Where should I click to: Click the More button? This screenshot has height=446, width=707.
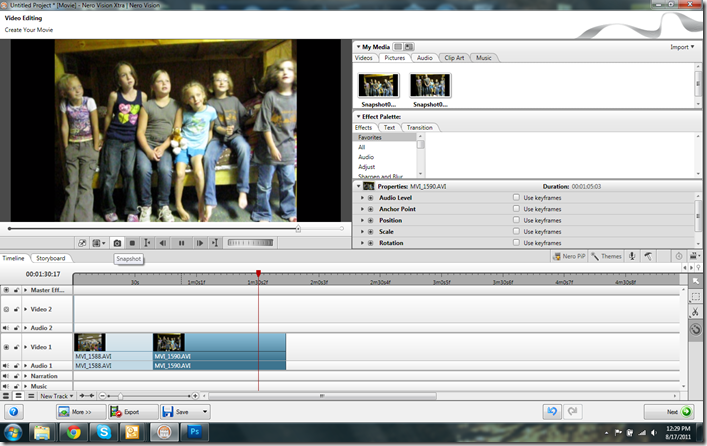[x=81, y=412]
